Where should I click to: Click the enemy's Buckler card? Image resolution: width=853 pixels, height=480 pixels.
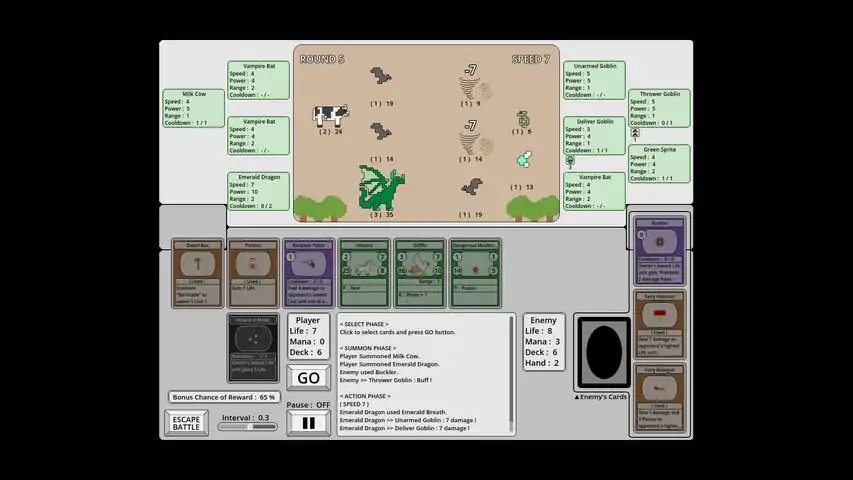pyautogui.click(x=660, y=250)
